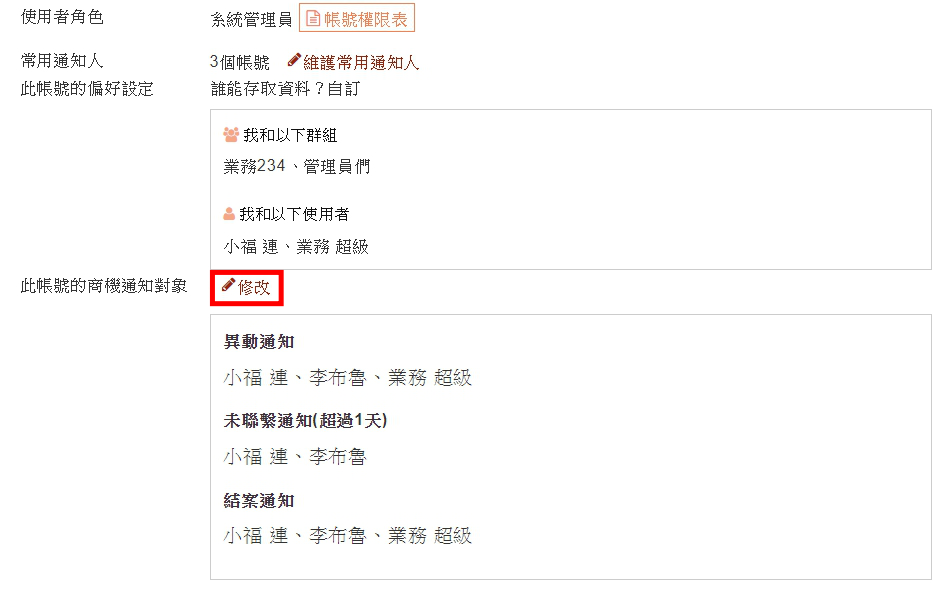The width and height of the screenshot is (941, 589).
Task: Click the pencil icon beside 維護常用通知人
Action: point(294,60)
